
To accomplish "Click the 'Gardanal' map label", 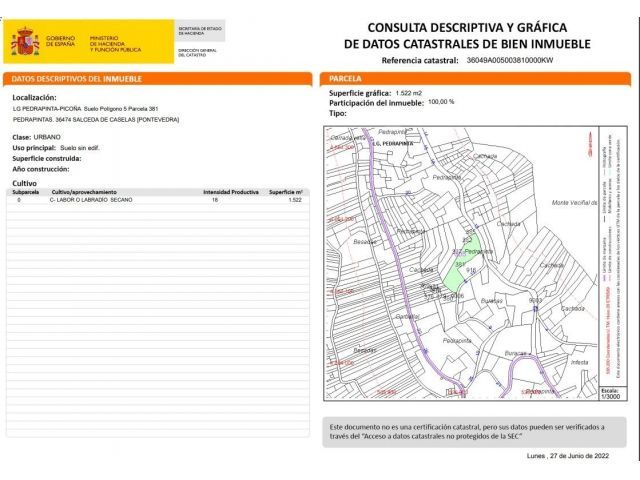I will [408, 317].
